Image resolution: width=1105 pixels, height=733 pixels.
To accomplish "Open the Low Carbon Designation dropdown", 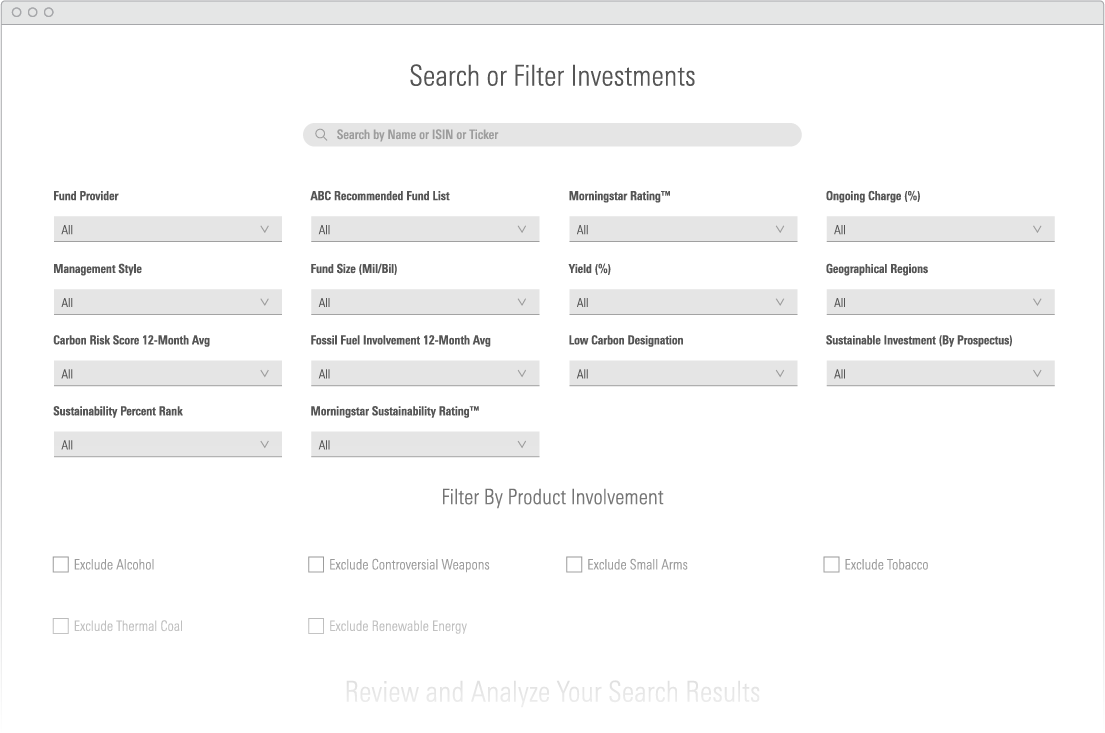I will (x=682, y=374).
